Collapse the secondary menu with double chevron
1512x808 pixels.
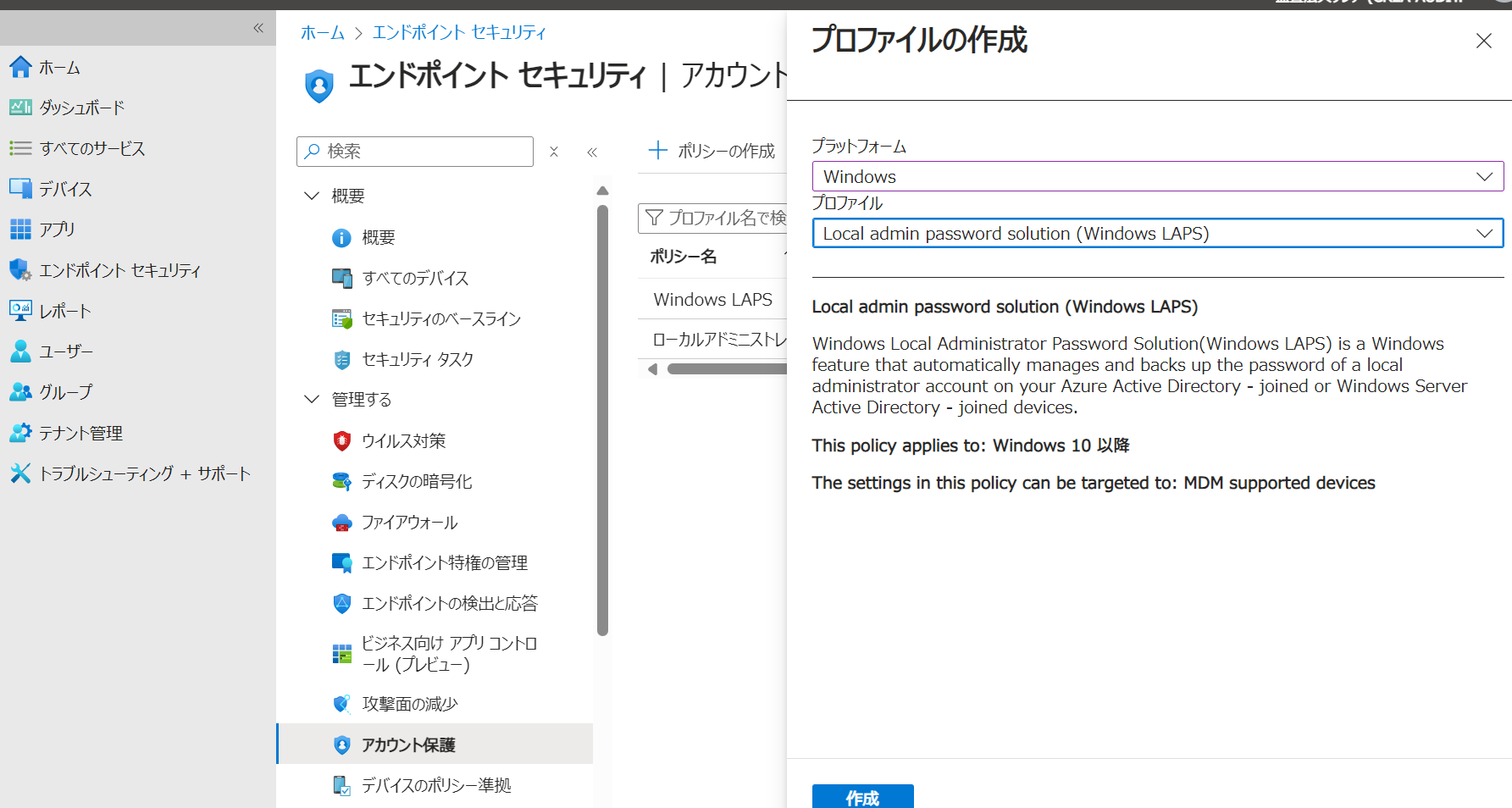click(592, 152)
